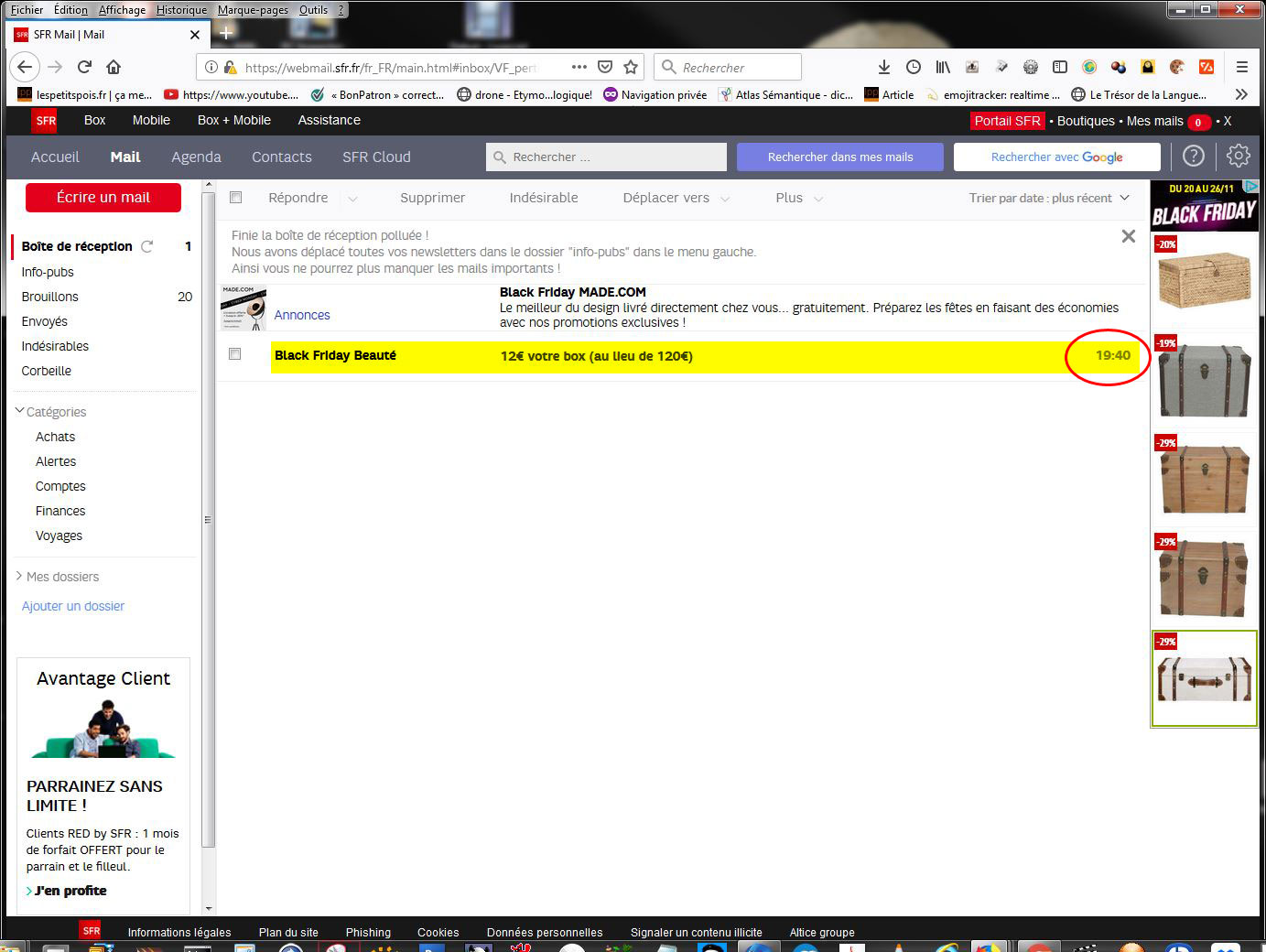Open the Historique menu
This screenshot has width=1266, height=952.
pyautogui.click(x=181, y=10)
